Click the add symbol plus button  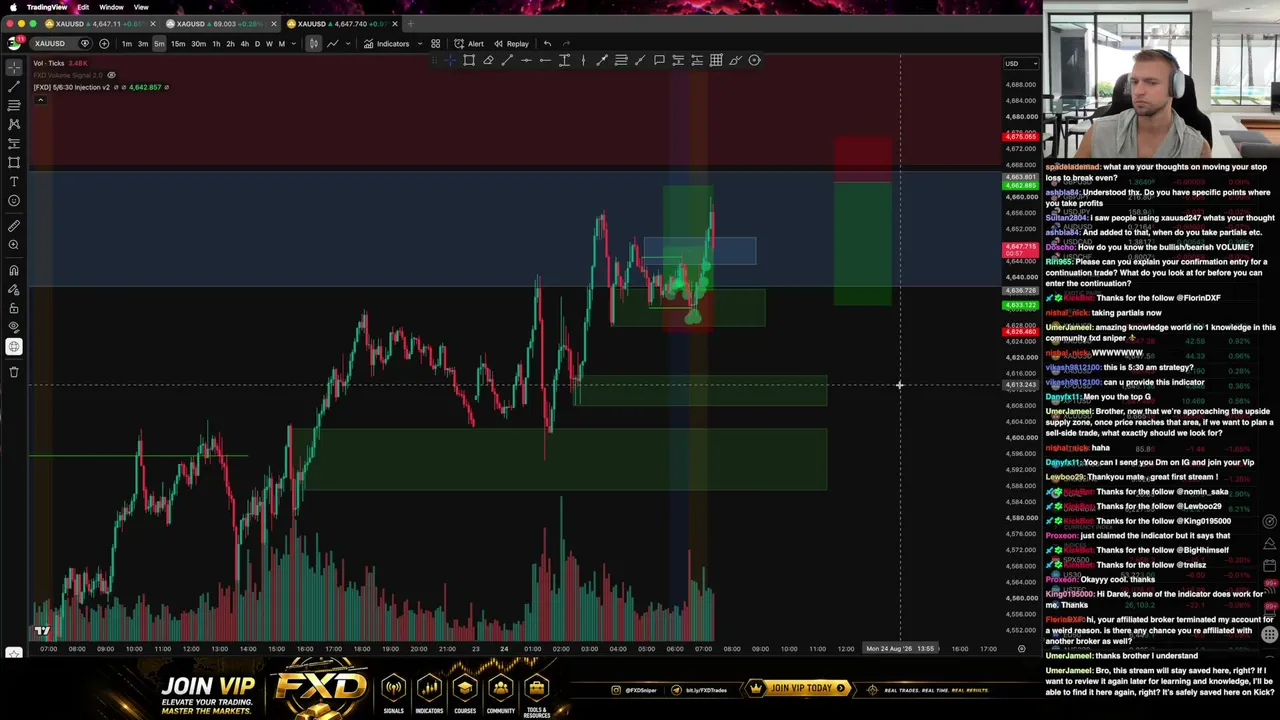(x=104, y=44)
